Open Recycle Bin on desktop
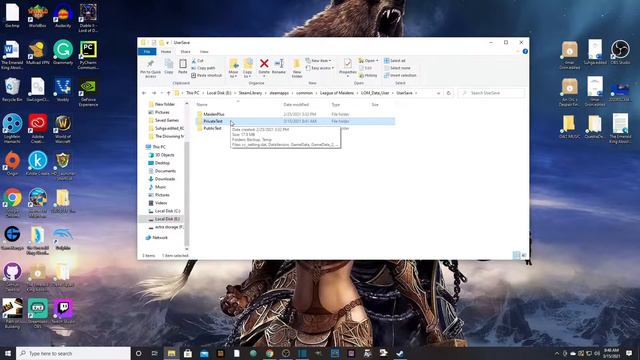Image resolution: width=640 pixels, height=360 pixels. pos(12,90)
